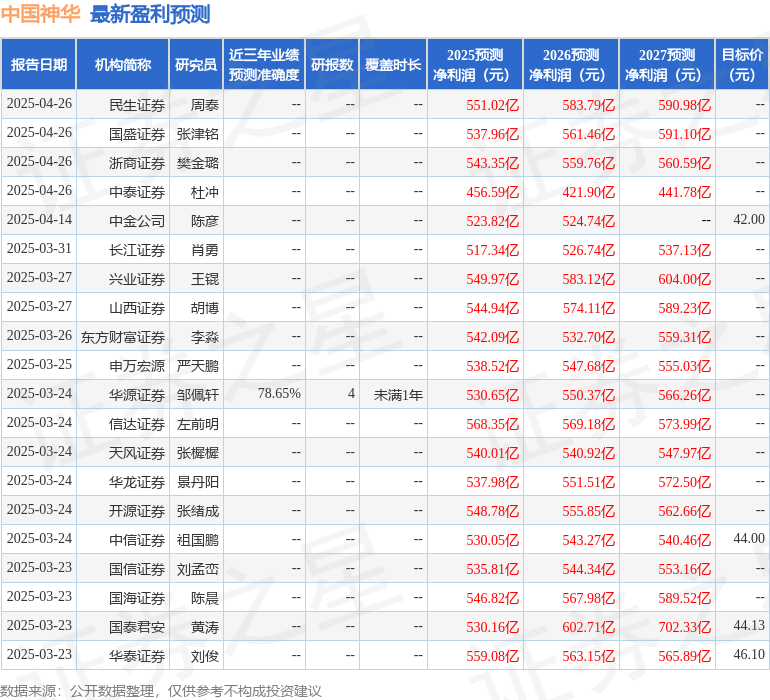
Task: Select the 研究员 column header
Action: pos(196,64)
